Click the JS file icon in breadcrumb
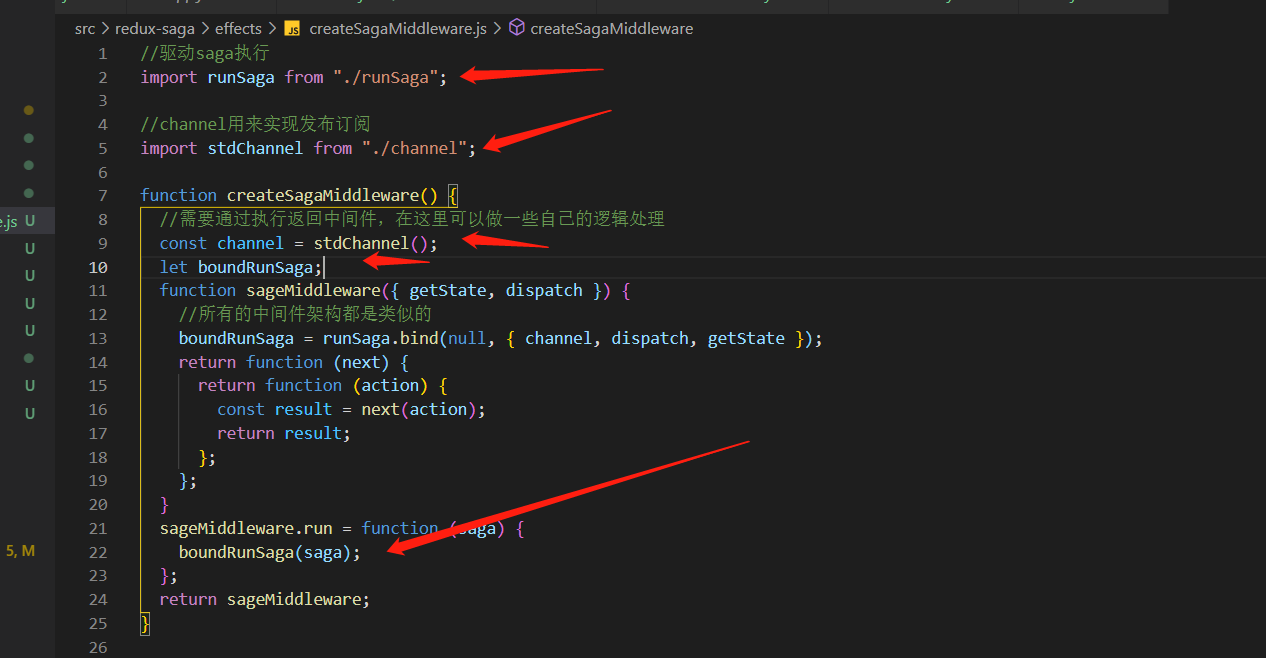Image resolution: width=1266 pixels, height=658 pixels. point(293,28)
